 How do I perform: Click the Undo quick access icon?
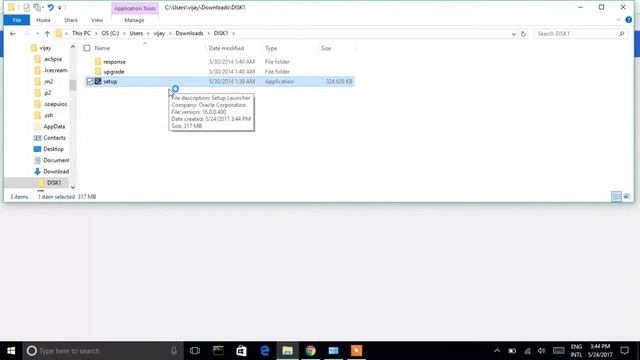[51, 7]
